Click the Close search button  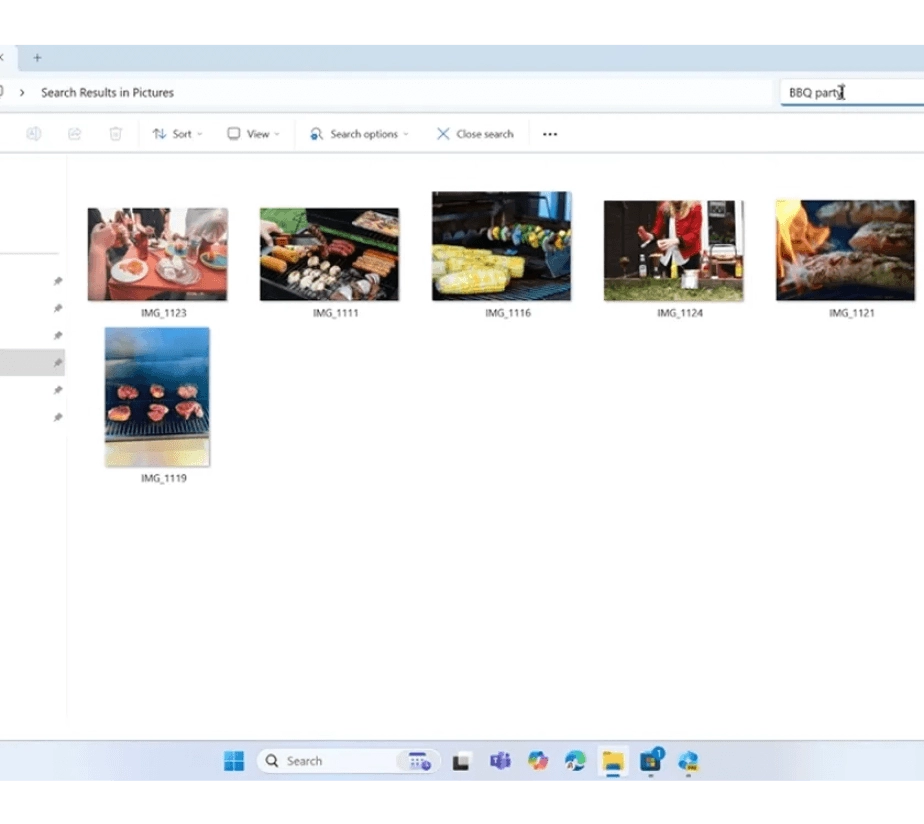click(x=475, y=134)
